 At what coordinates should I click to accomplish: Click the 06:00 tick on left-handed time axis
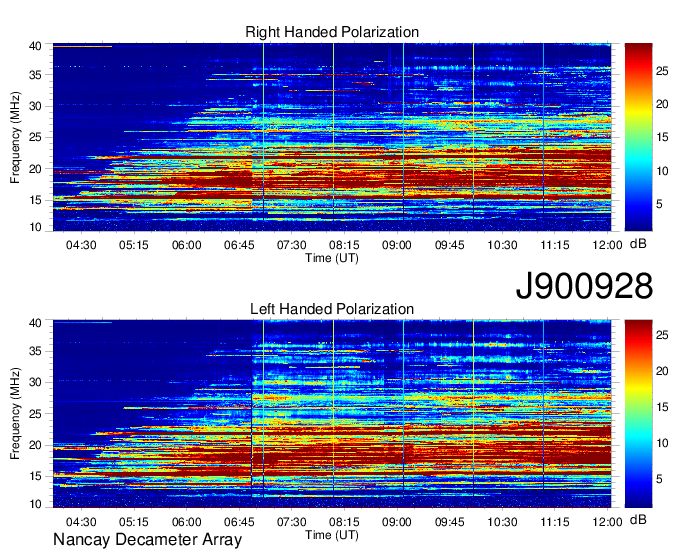(x=186, y=522)
